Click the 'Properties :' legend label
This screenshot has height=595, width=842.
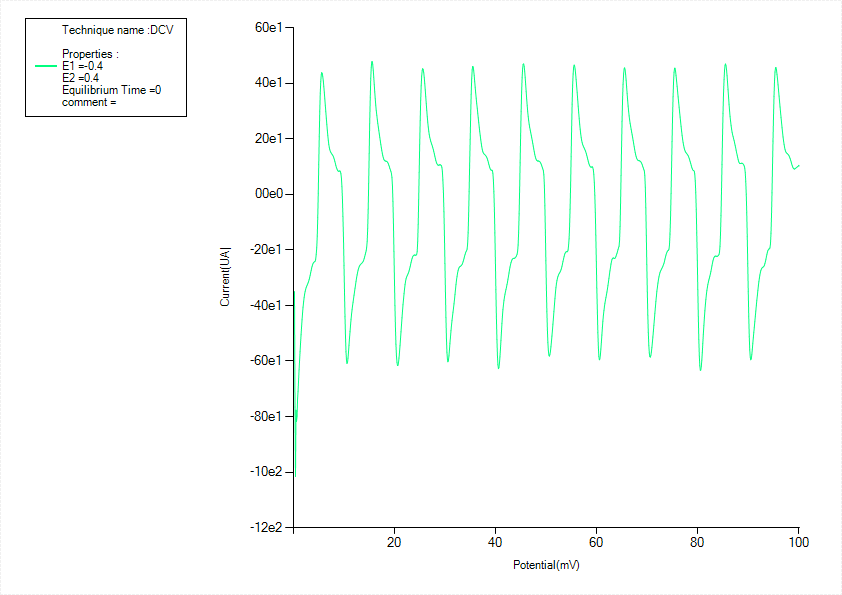(x=90, y=53)
